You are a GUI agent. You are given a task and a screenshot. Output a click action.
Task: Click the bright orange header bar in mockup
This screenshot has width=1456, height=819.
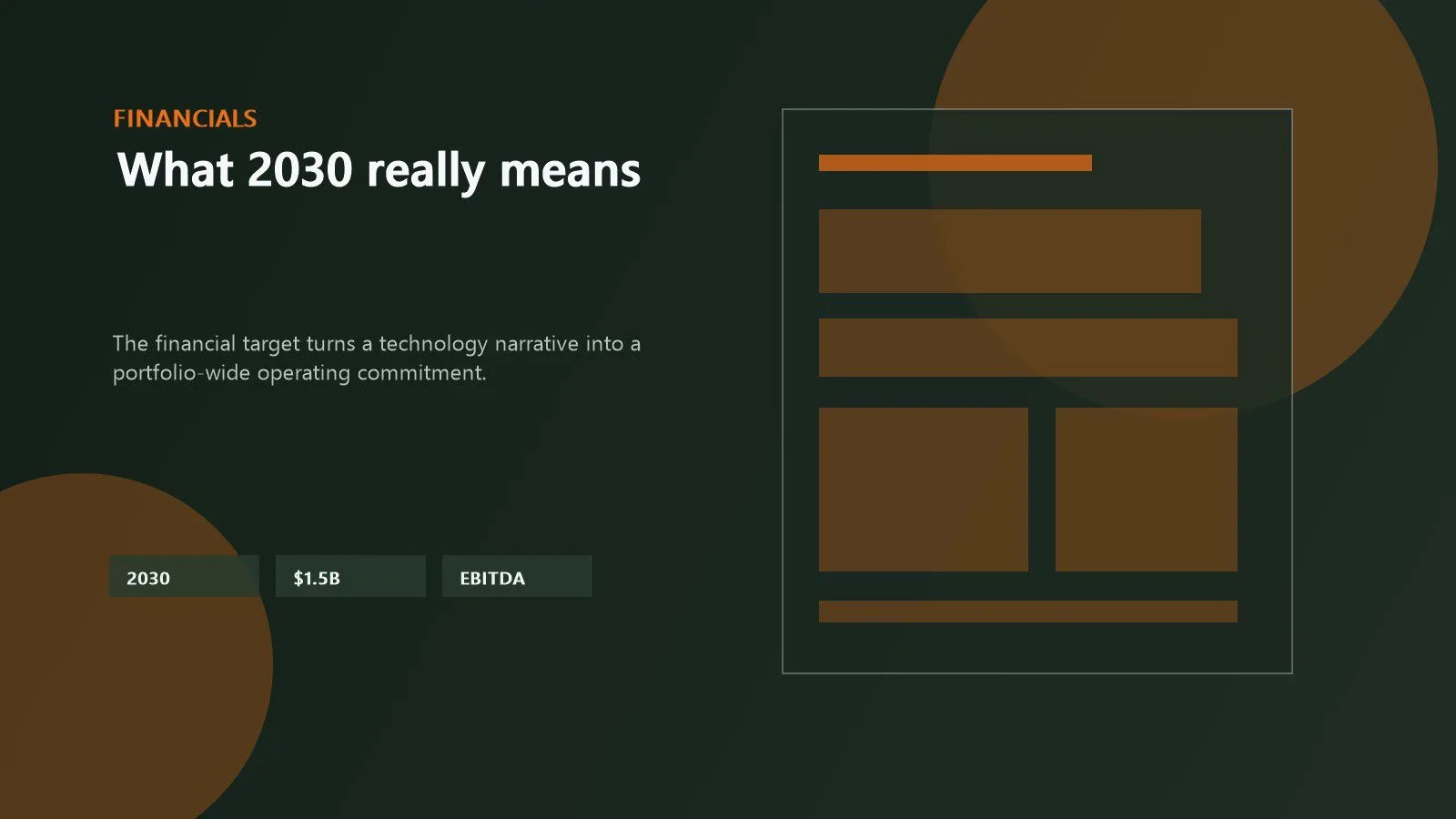(955, 163)
